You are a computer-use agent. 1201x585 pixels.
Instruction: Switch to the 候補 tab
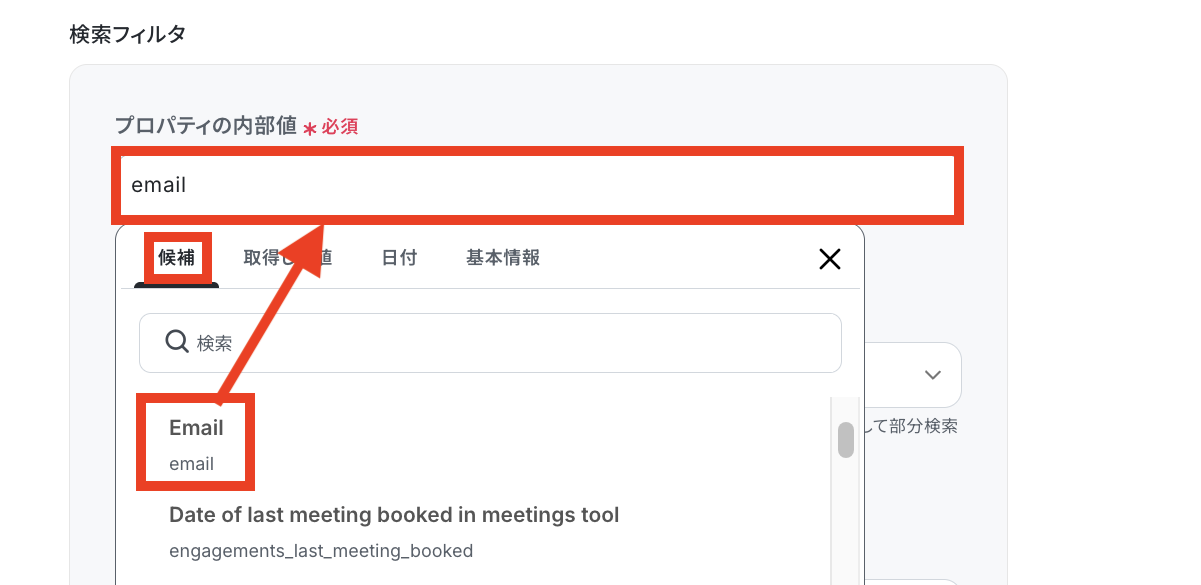(x=177, y=258)
